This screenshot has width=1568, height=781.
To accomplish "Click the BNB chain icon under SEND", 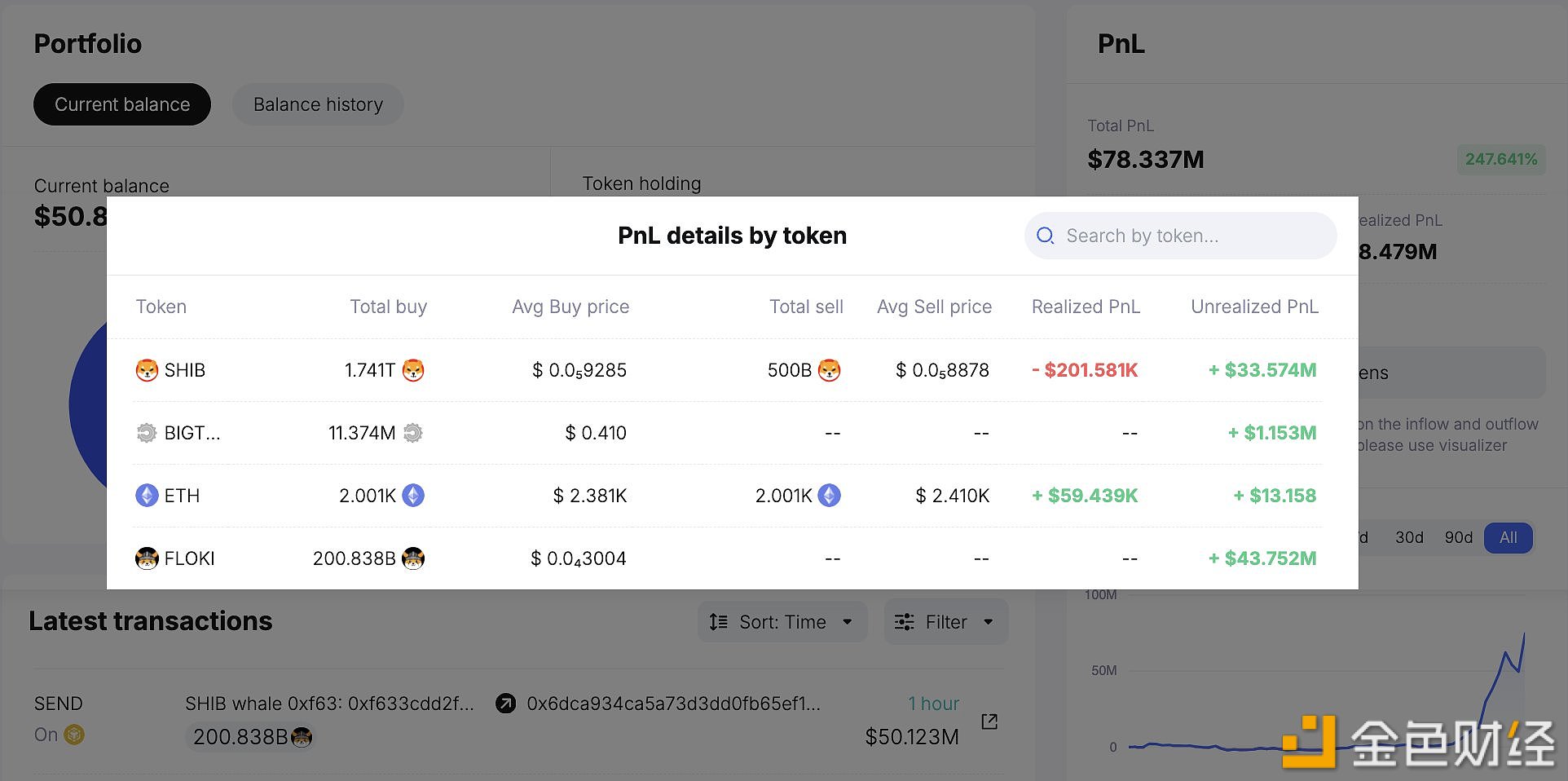I will (x=74, y=735).
